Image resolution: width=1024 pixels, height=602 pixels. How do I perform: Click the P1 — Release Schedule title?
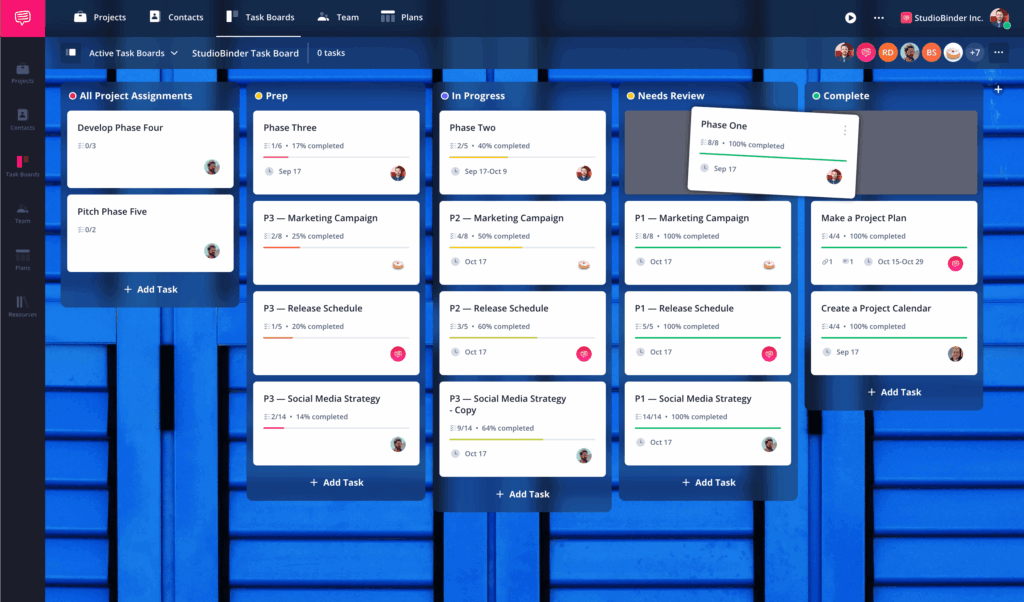pyautogui.click(x=684, y=308)
